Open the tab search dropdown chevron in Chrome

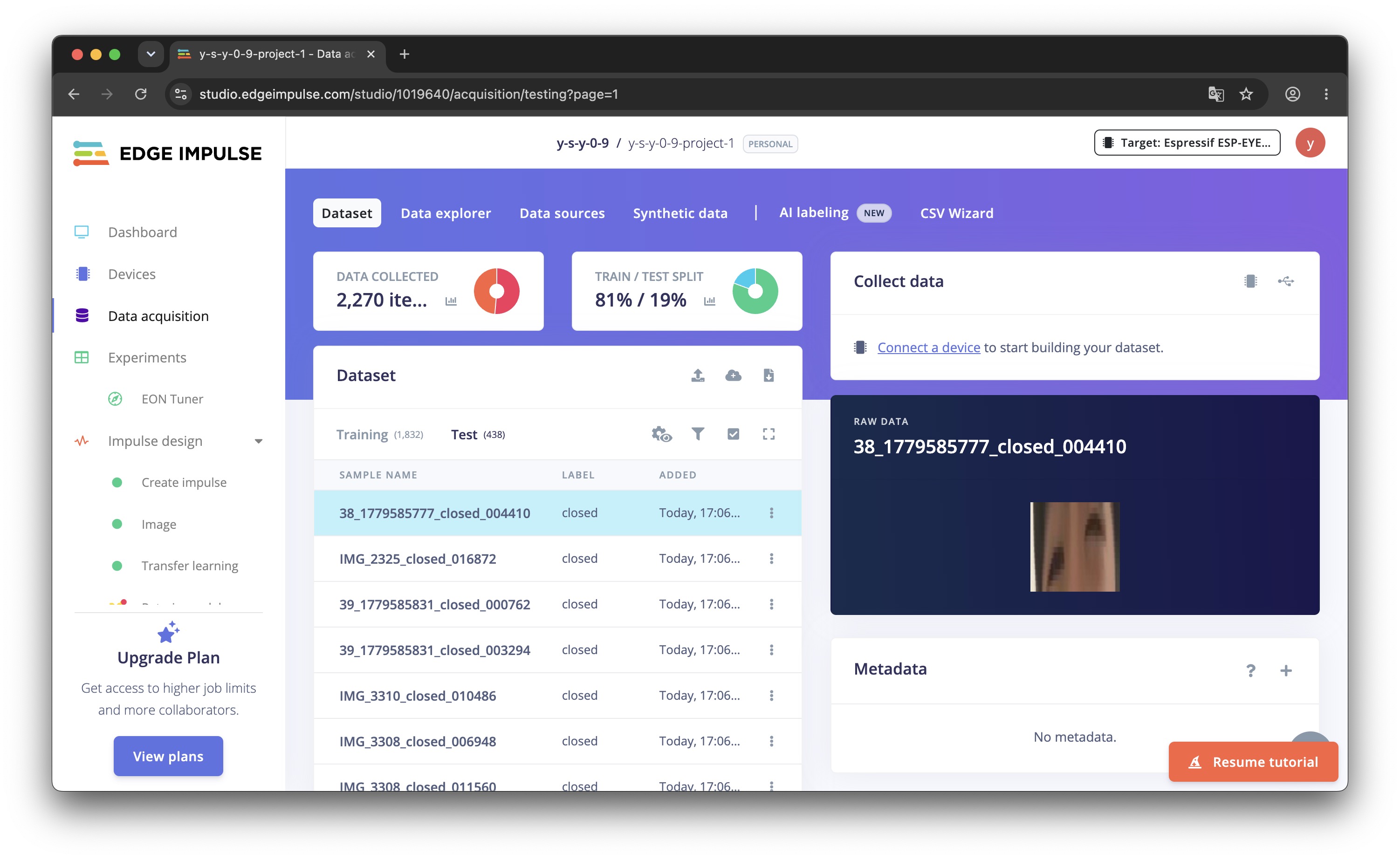coord(151,54)
